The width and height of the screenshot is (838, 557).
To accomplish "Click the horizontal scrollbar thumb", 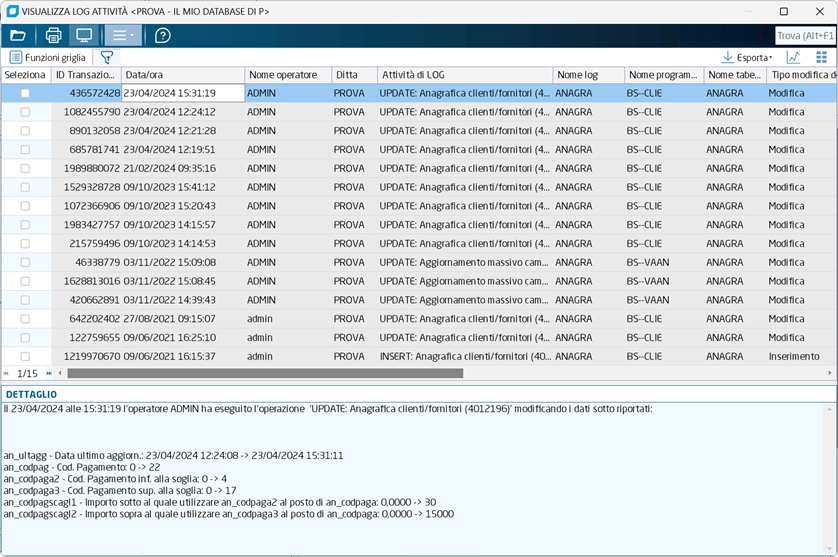I will (265, 373).
